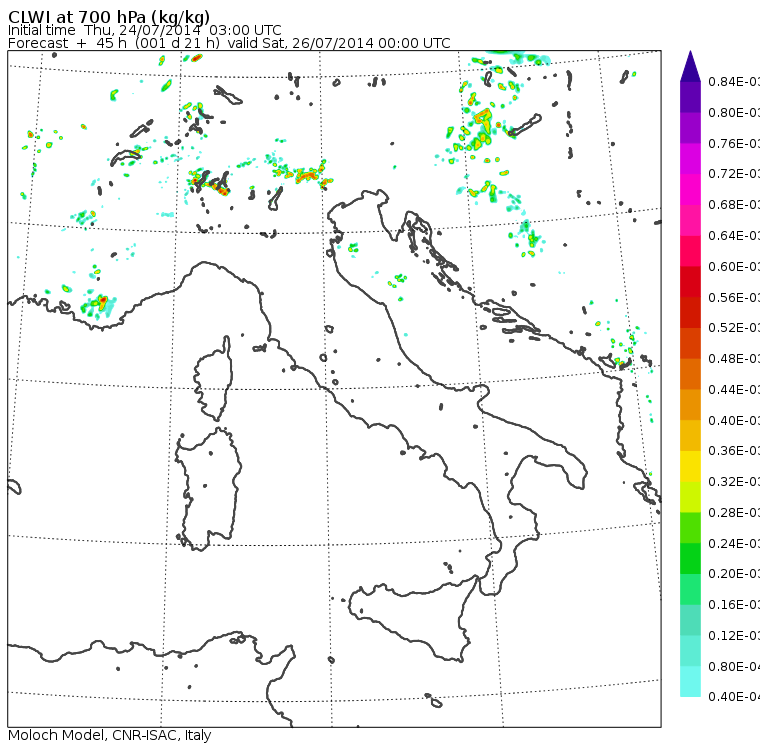Click the green swatch between 0.20E-03 and 0.24E-03
Screen dimensions: 760x749
point(690,558)
